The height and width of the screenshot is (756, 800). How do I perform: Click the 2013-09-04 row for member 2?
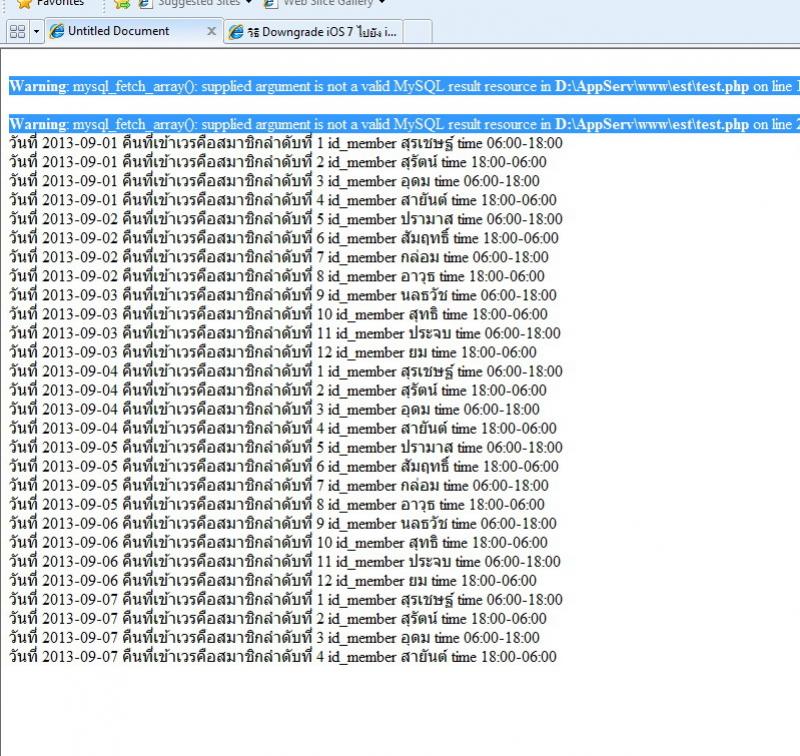(x=278, y=391)
